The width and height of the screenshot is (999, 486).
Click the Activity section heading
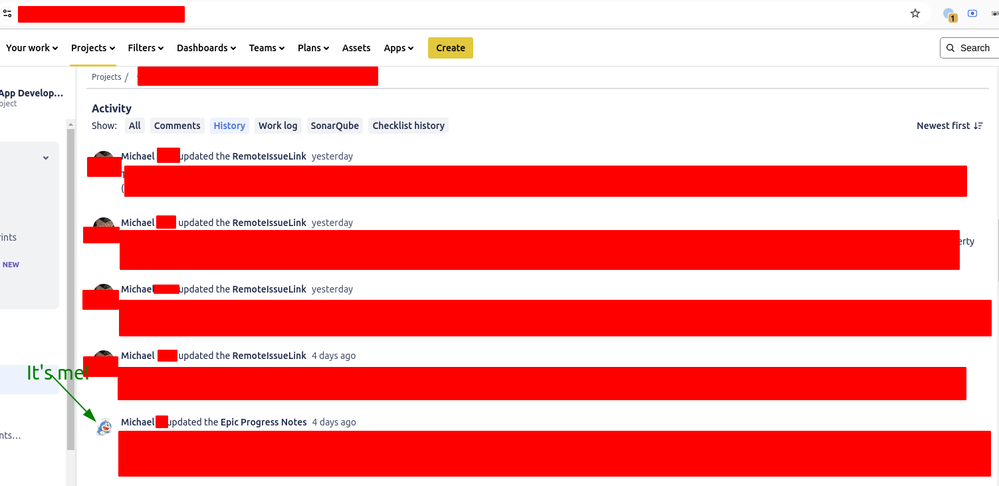(x=111, y=108)
